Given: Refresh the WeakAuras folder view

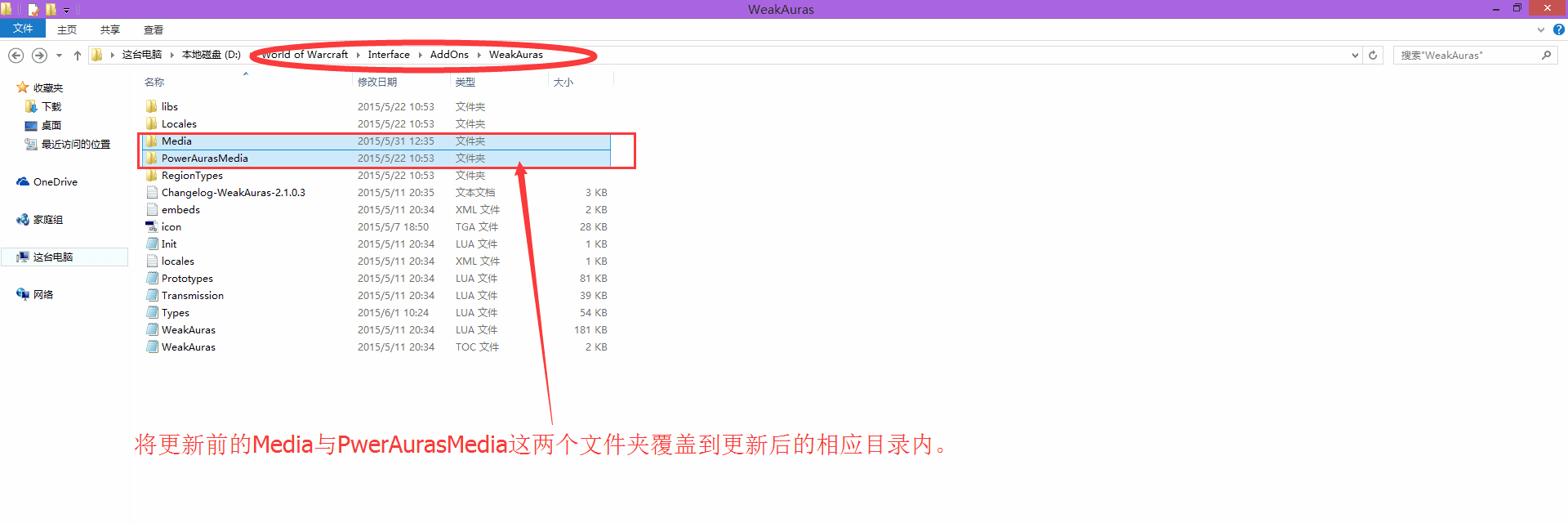Looking at the screenshot, I should coord(1373,56).
